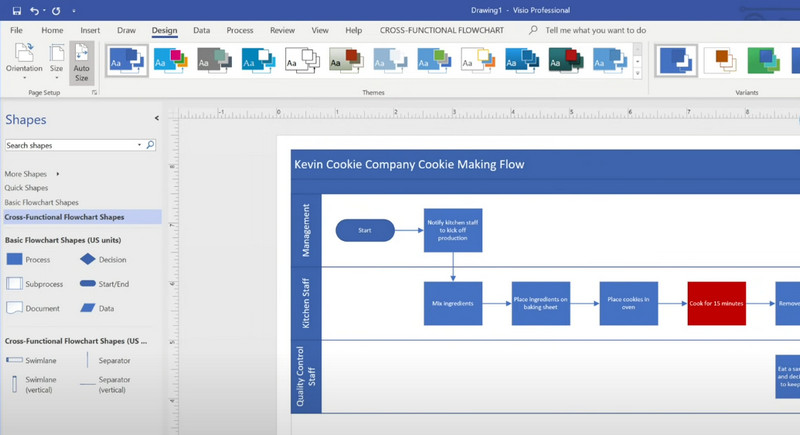
Task: Open the Review ribbon tab
Action: click(x=283, y=30)
